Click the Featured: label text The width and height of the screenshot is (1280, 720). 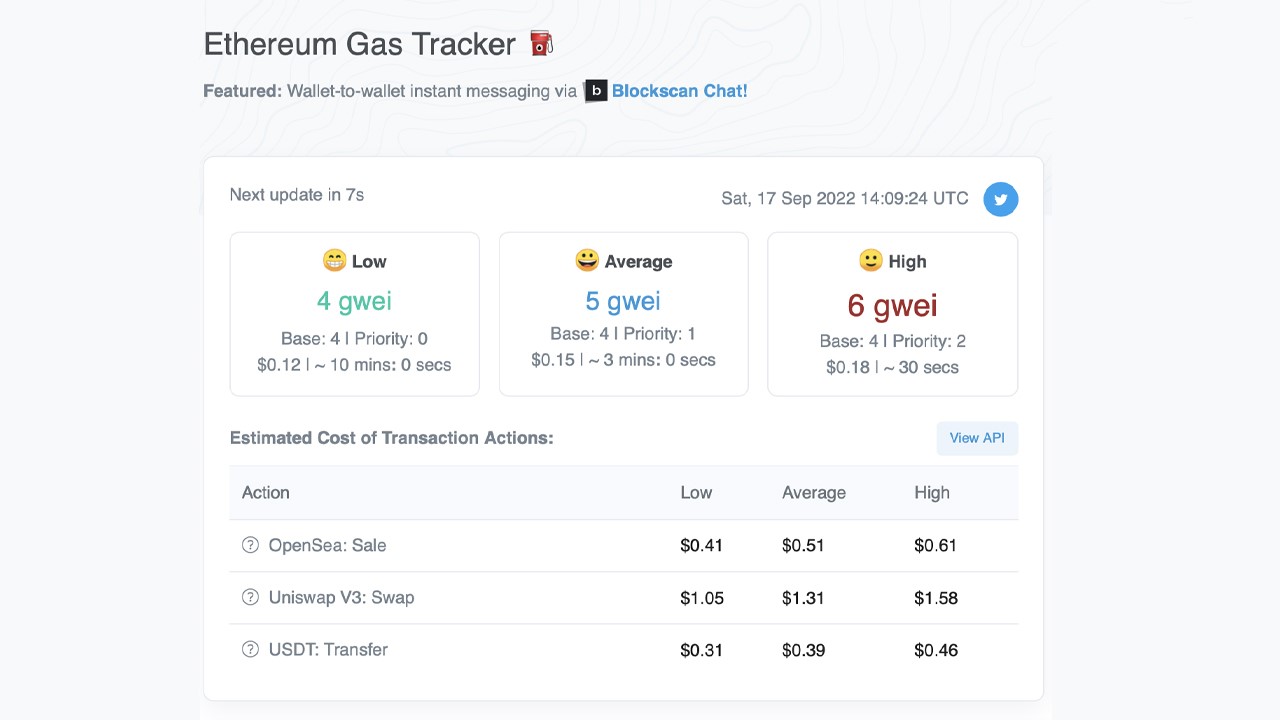(x=243, y=91)
